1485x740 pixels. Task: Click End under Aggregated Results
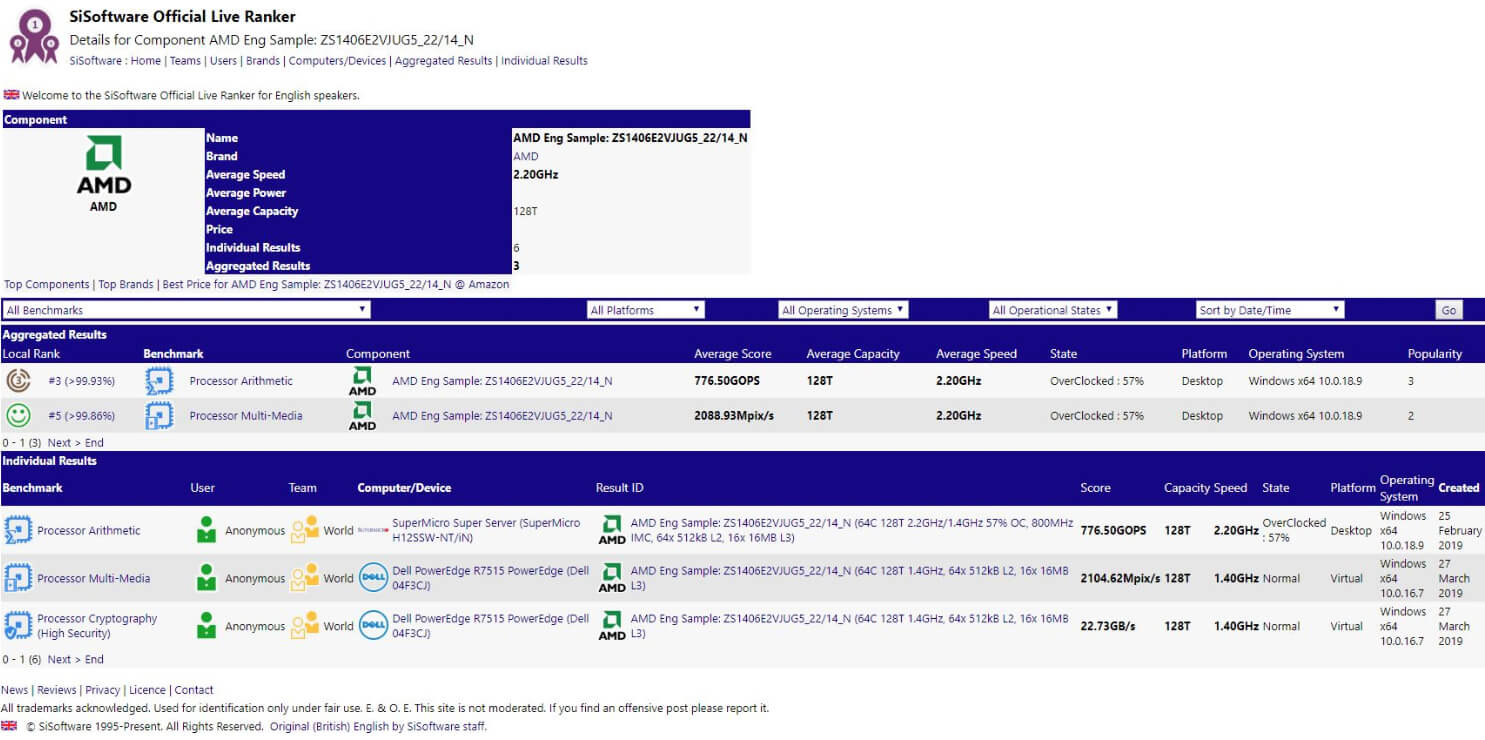pyautogui.click(x=94, y=442)
